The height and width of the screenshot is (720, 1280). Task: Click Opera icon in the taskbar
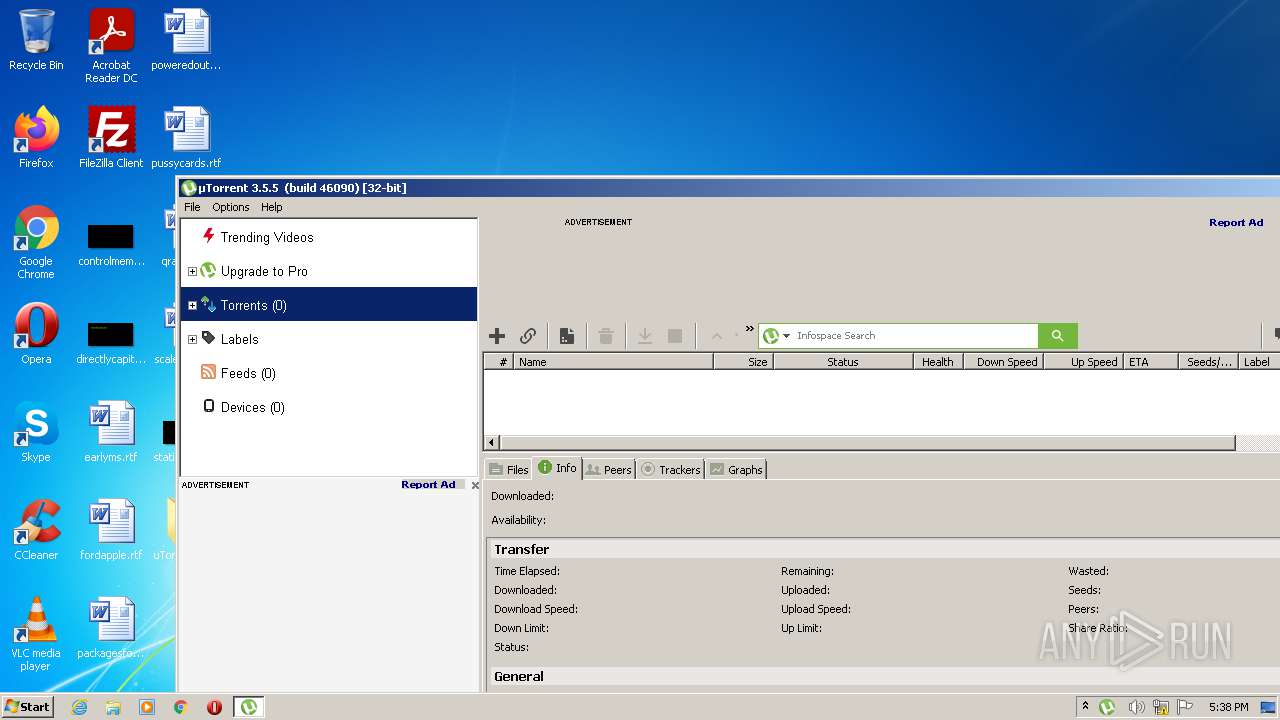214,707
